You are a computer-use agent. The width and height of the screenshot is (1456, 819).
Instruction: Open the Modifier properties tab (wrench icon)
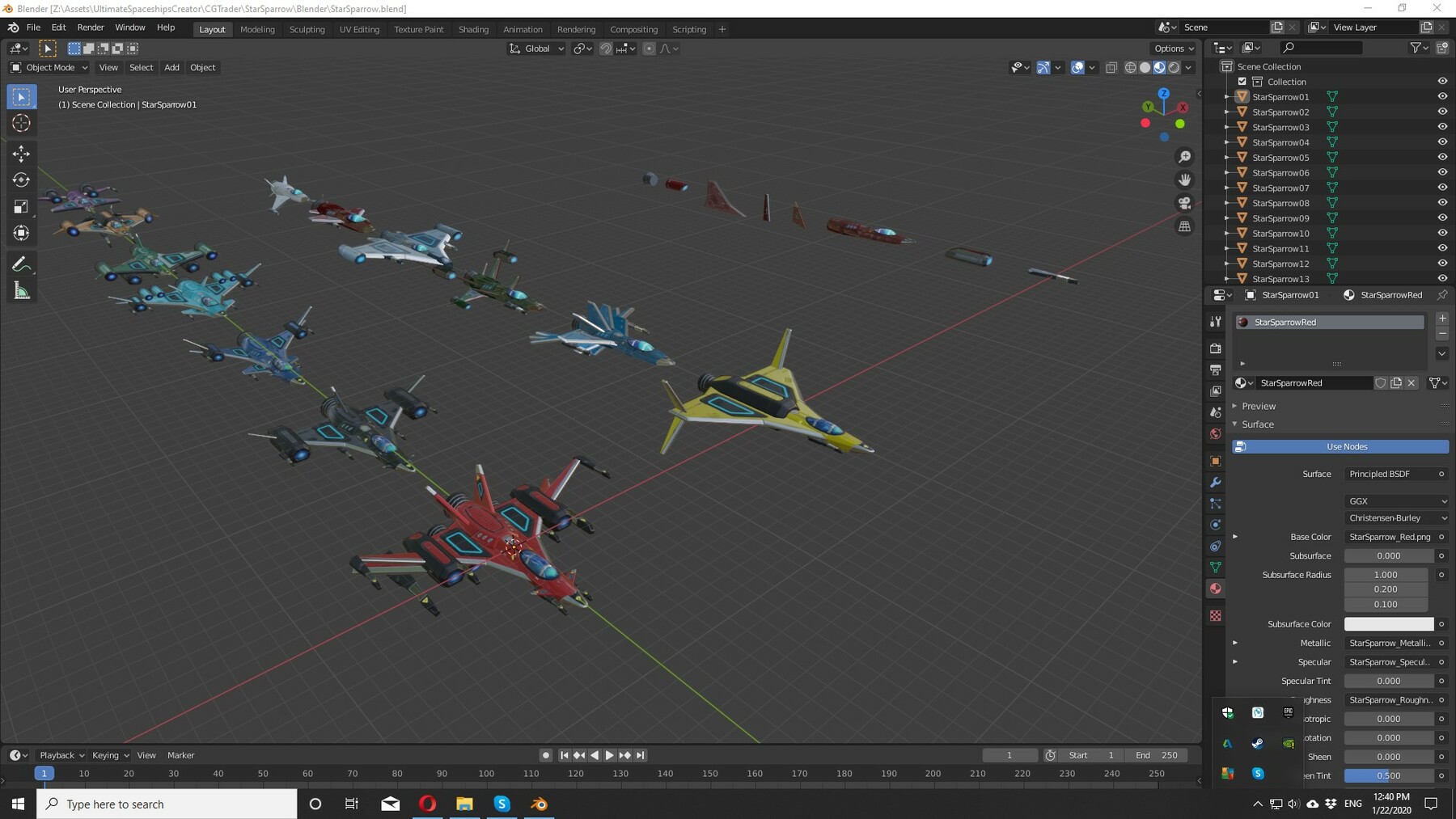[1216, 482]
